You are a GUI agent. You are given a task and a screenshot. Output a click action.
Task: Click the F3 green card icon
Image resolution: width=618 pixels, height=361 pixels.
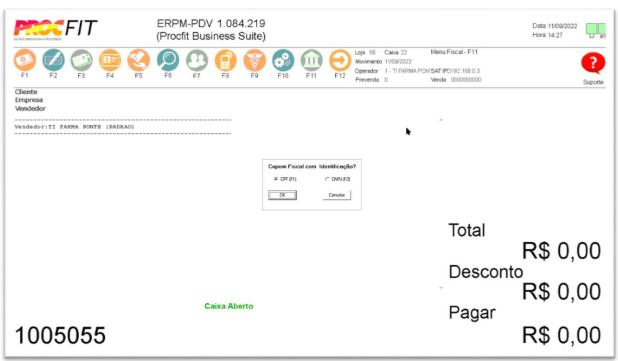pyautogui.click(x=82, y=60)
